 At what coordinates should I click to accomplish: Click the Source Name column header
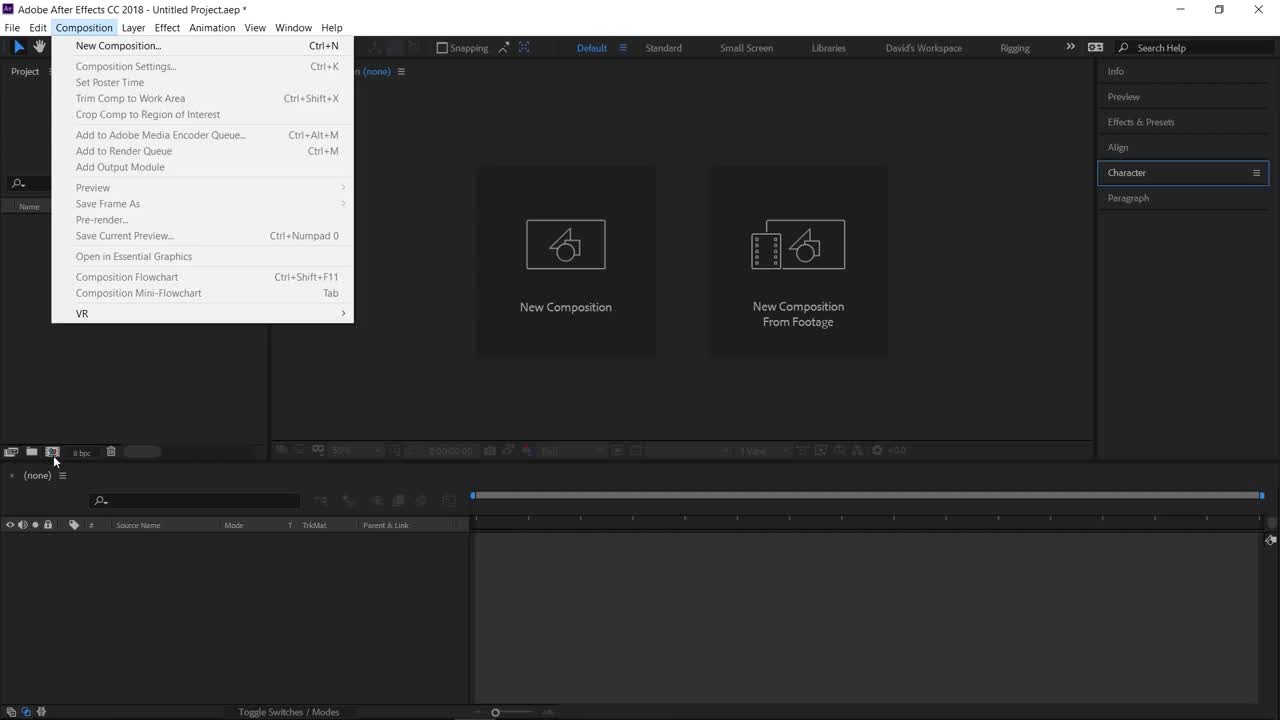138,525
